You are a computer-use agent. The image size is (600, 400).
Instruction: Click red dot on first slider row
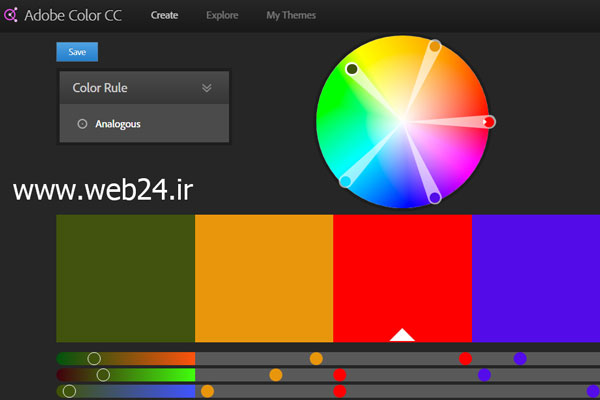(465, 359)
